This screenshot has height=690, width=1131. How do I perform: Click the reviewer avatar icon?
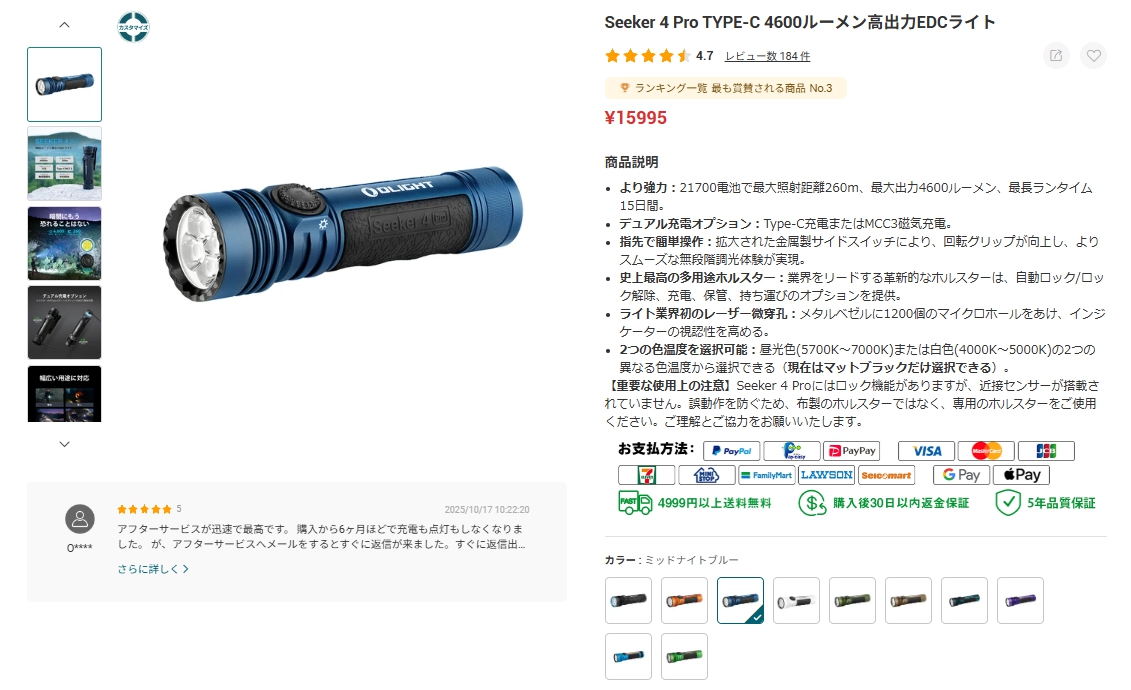(80, 519)
